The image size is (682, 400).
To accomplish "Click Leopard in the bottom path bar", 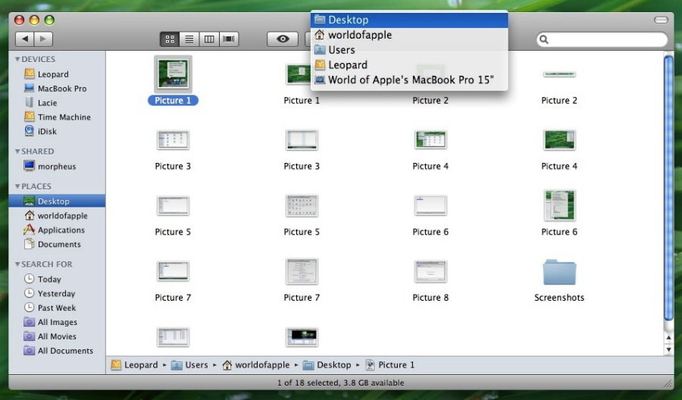I will pyautogui.click(x=135, y=365).
